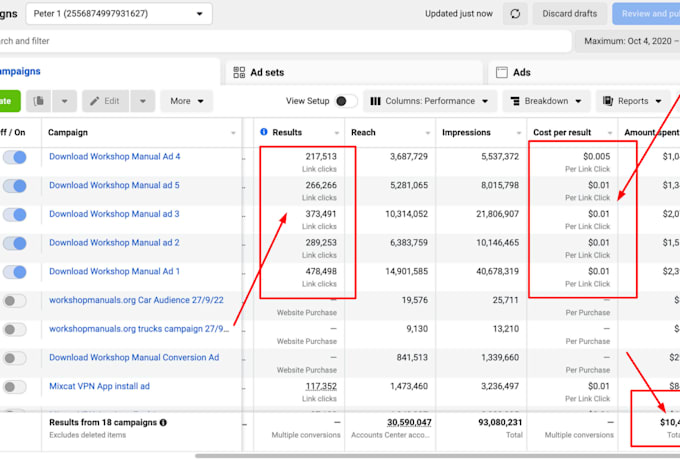Click the Results column info icon

(x=264, y=132)
